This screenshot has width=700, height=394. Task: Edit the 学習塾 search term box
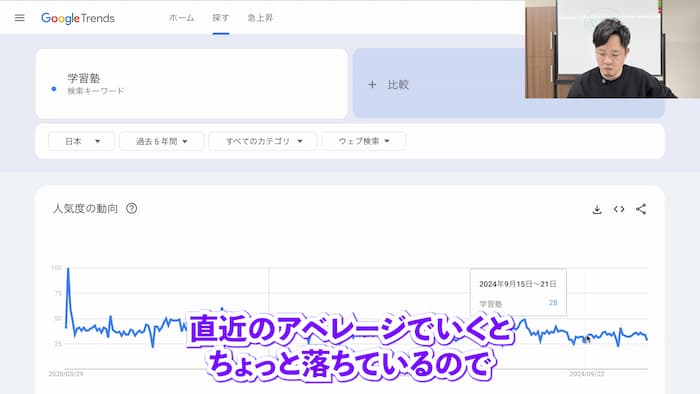point(192,84)
